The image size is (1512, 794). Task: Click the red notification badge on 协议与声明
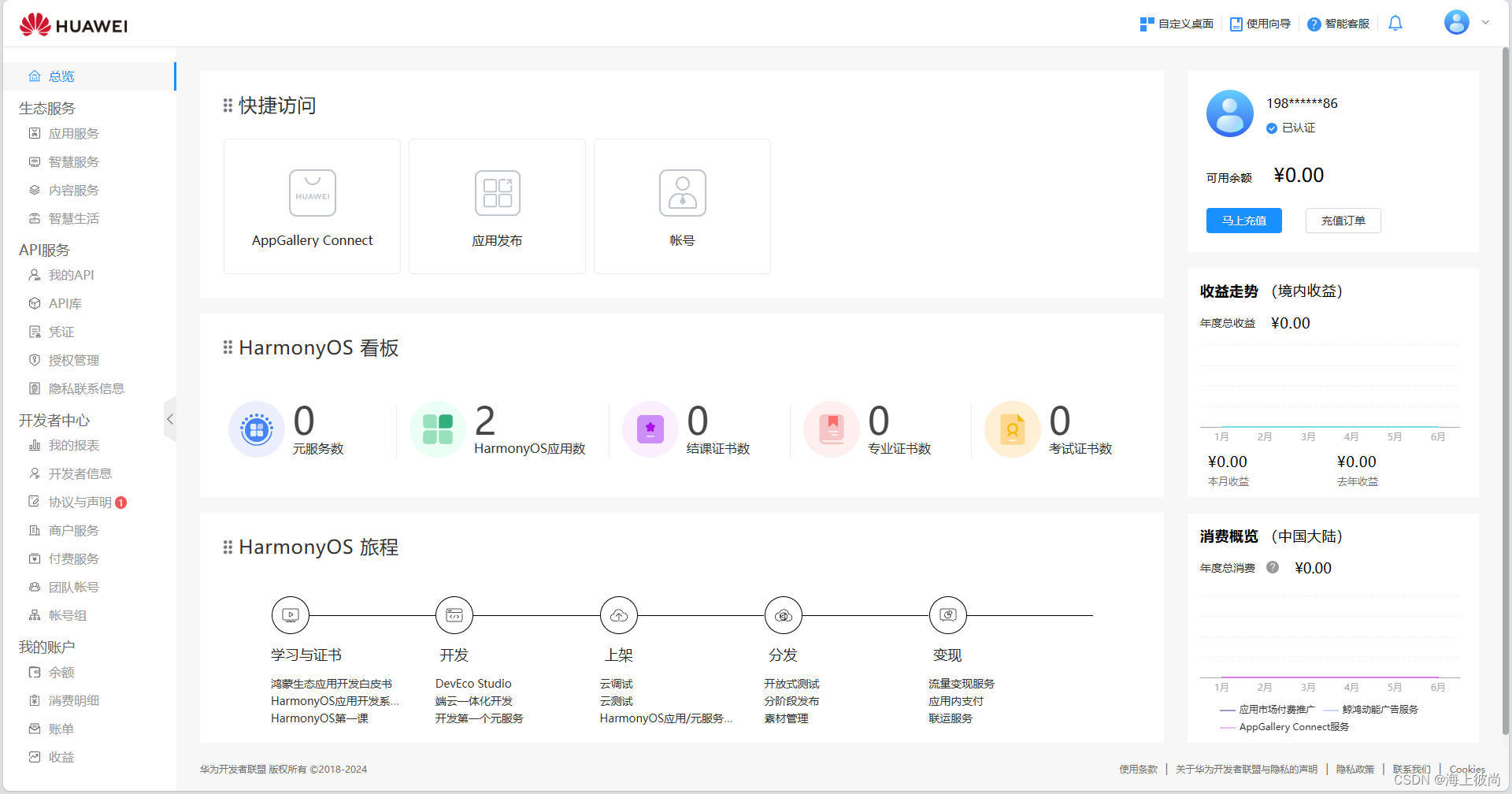(x=121, y=503)
